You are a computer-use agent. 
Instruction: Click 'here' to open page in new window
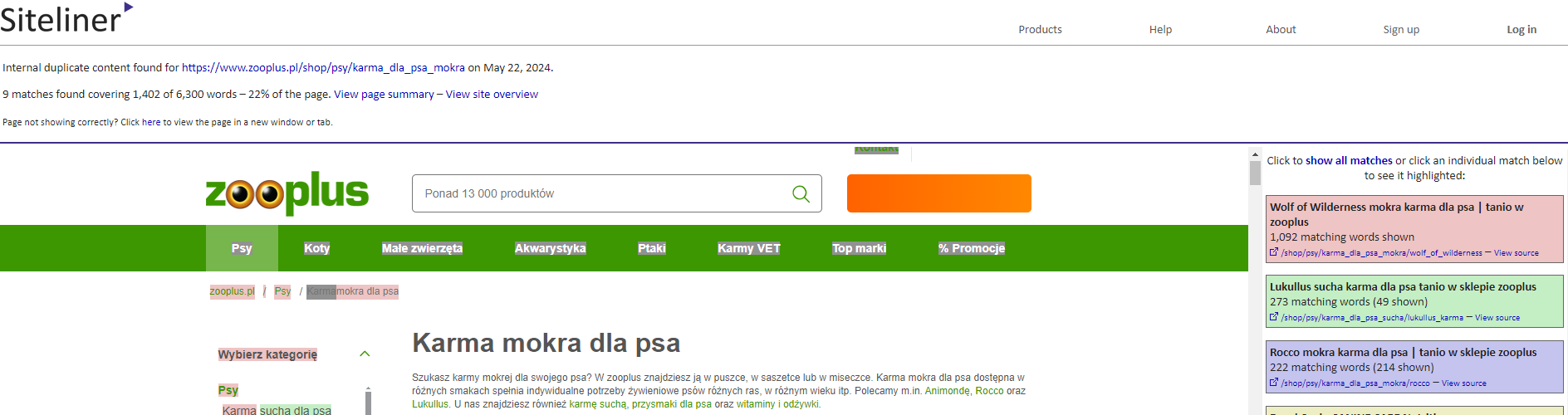click(x=151, y=122)
